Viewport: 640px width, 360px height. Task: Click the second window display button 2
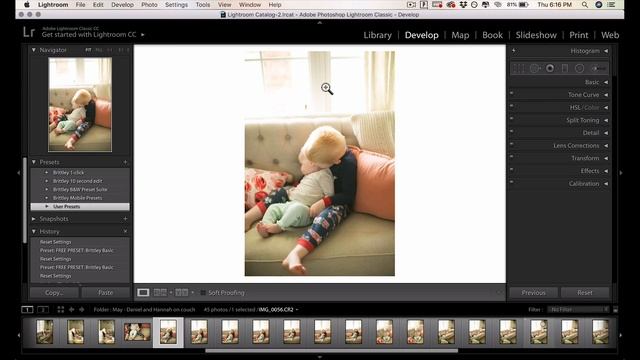click(x=43, y=310)
